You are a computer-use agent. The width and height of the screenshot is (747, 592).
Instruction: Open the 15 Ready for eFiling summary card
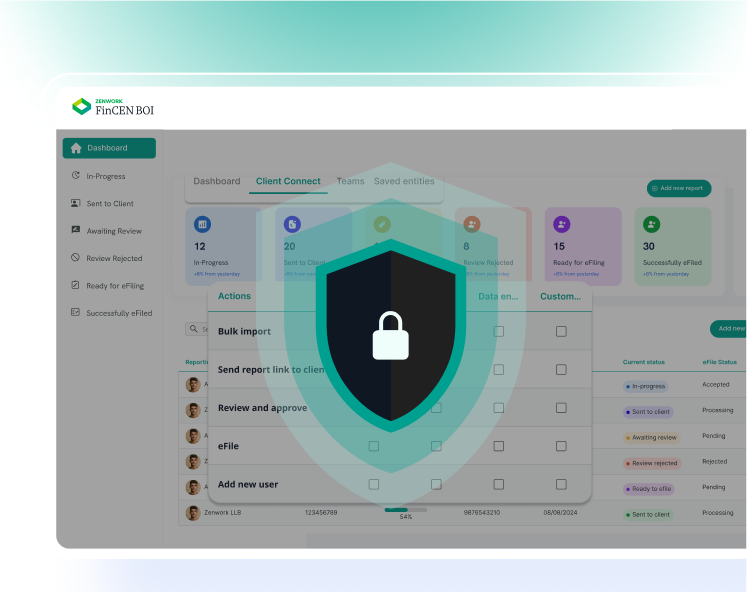tap(583, 246)
